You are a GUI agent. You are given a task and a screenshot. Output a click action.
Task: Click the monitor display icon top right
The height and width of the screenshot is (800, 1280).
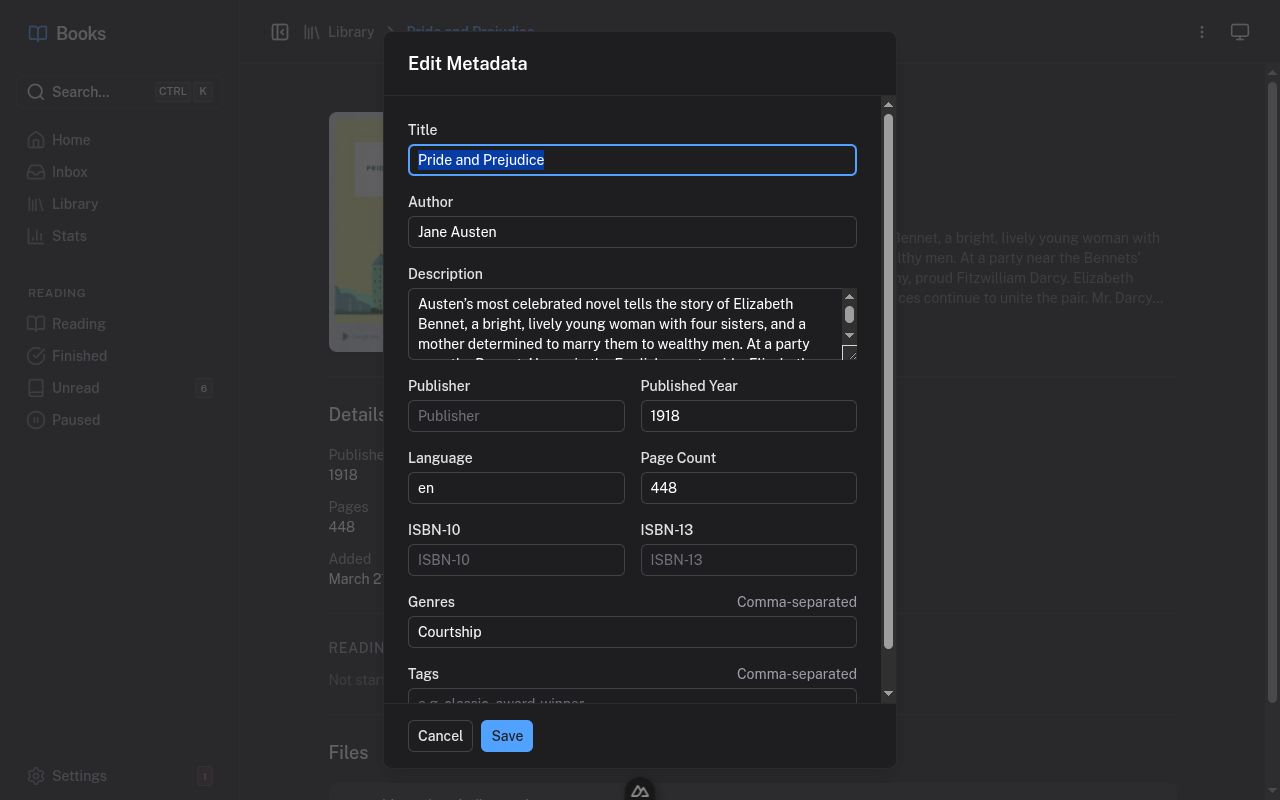click(x=1240, y=31)
